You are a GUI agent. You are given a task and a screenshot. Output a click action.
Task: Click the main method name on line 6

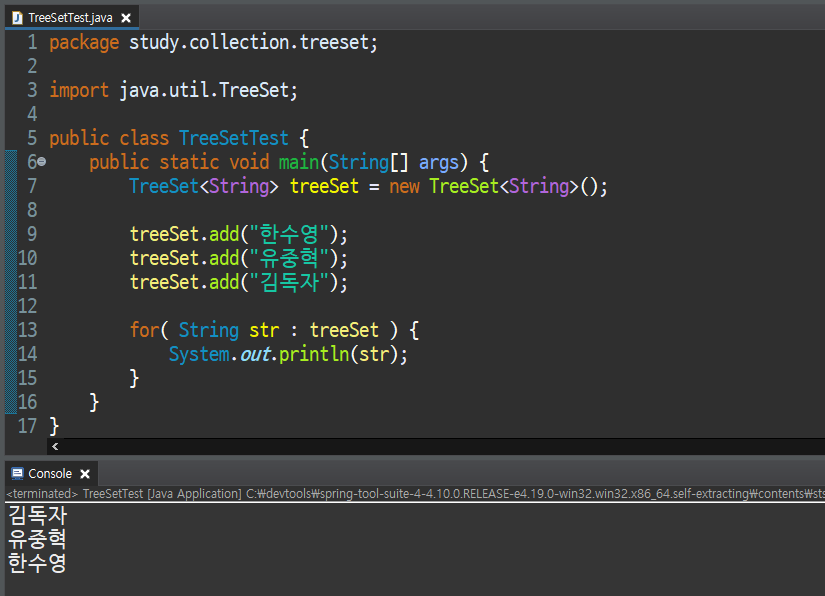click(299, 162)
